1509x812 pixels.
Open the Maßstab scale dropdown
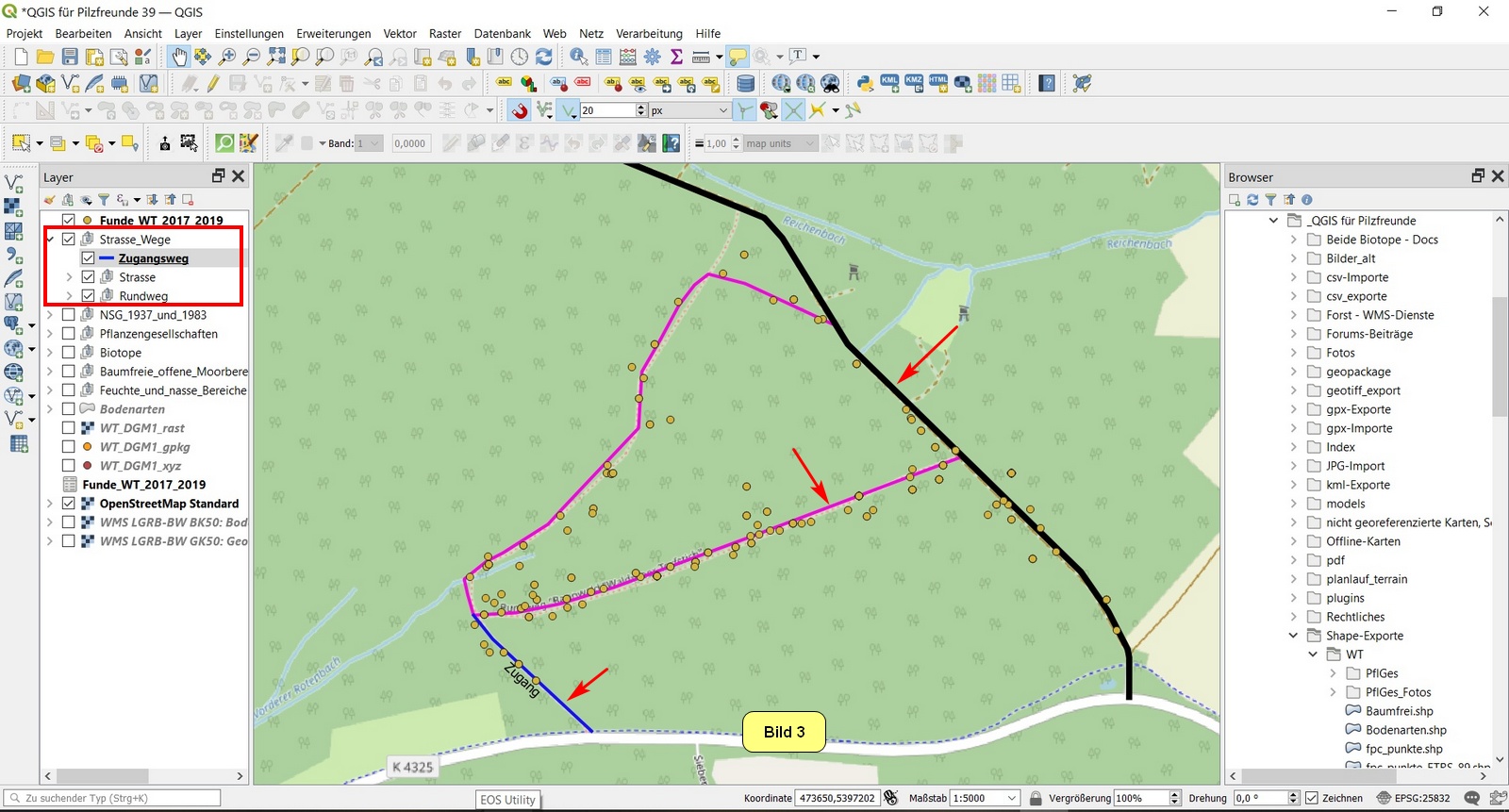coord(1012,798)
